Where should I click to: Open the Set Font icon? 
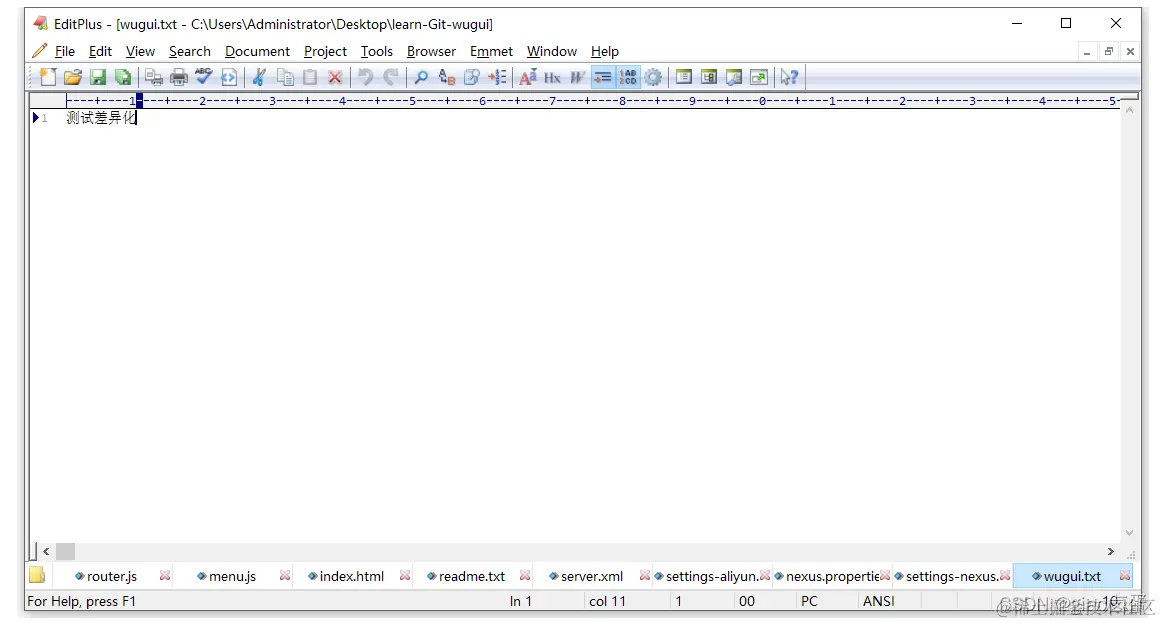tap(527, 77)
